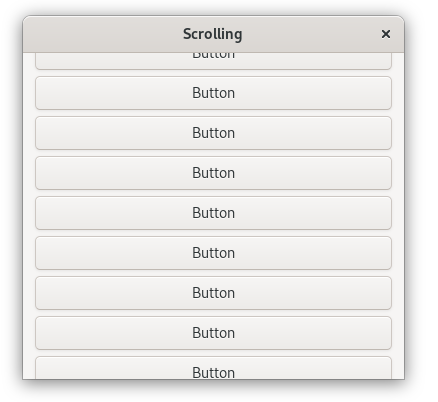Image resolution: width=438 pixels, height=402 pixels.
Task: Click empty header bar area left of title
Action: click(100, 34)
